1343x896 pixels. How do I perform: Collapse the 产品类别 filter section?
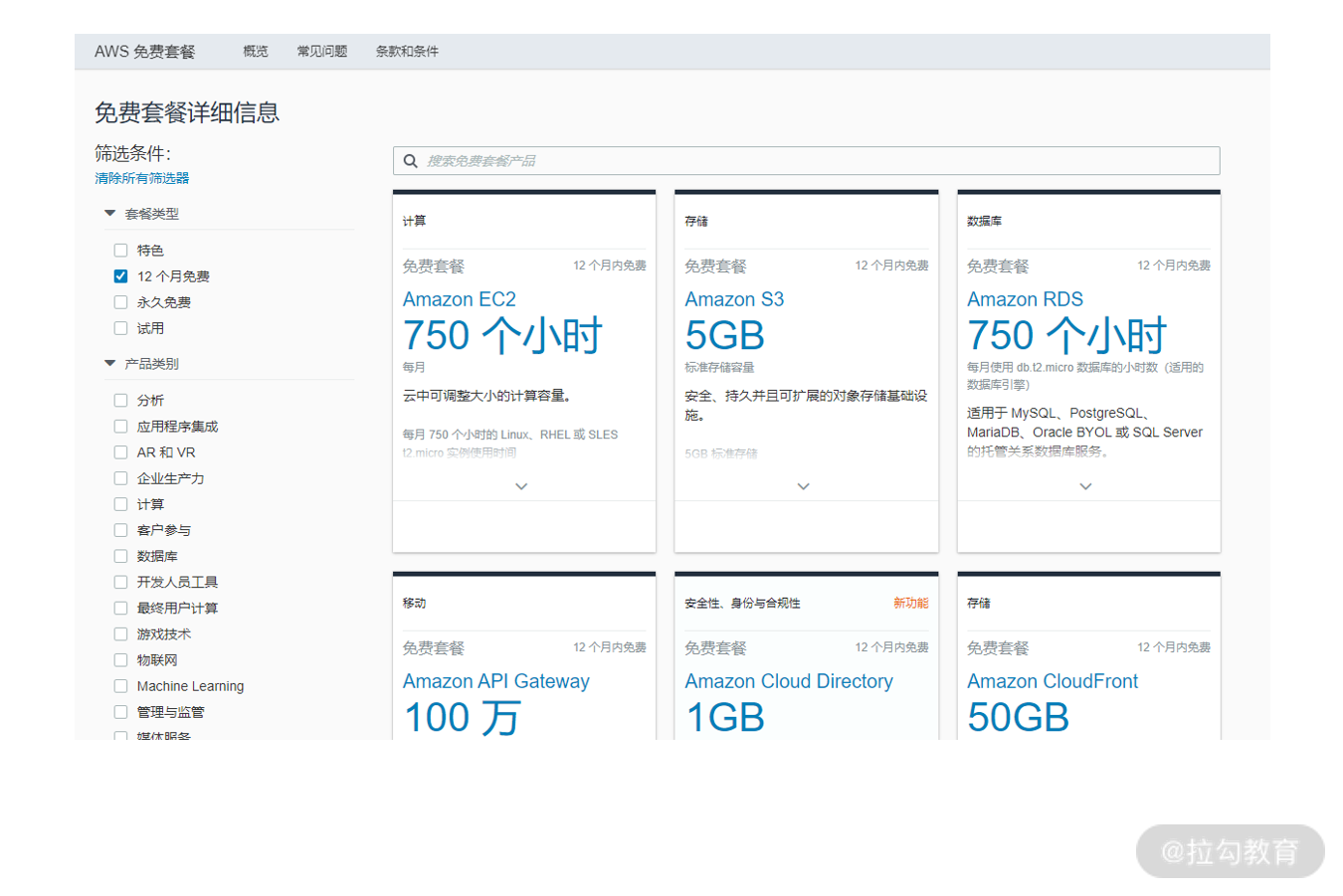pyautogui.click(x=110, y=364)
